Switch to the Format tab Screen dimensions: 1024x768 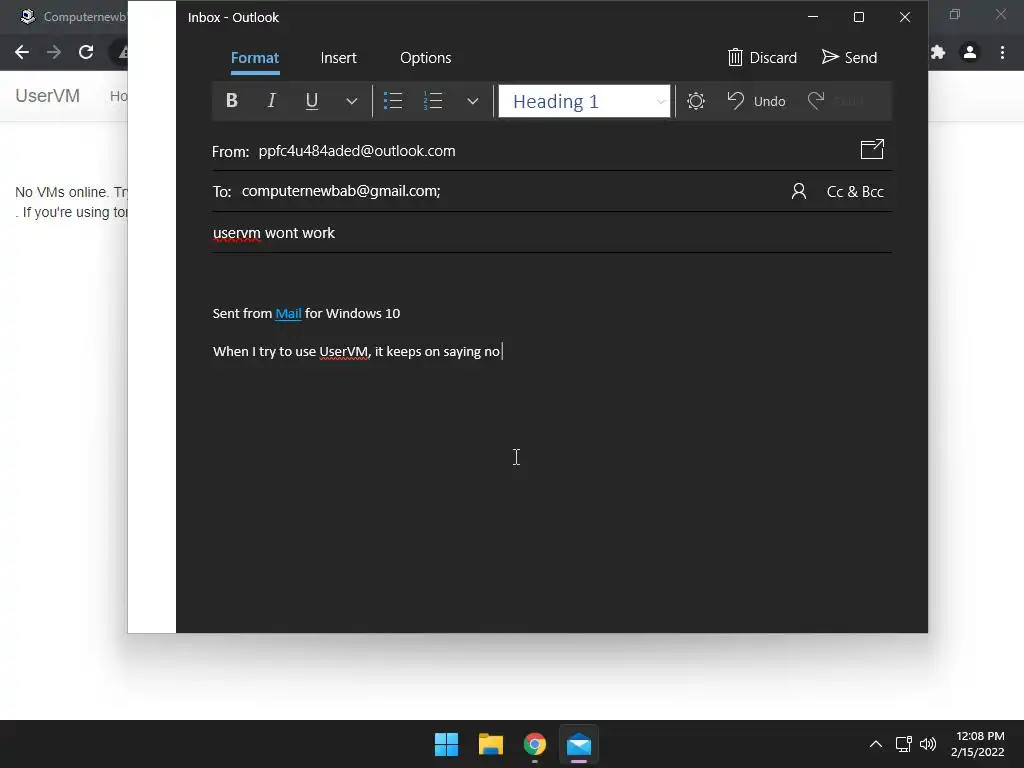255,58
